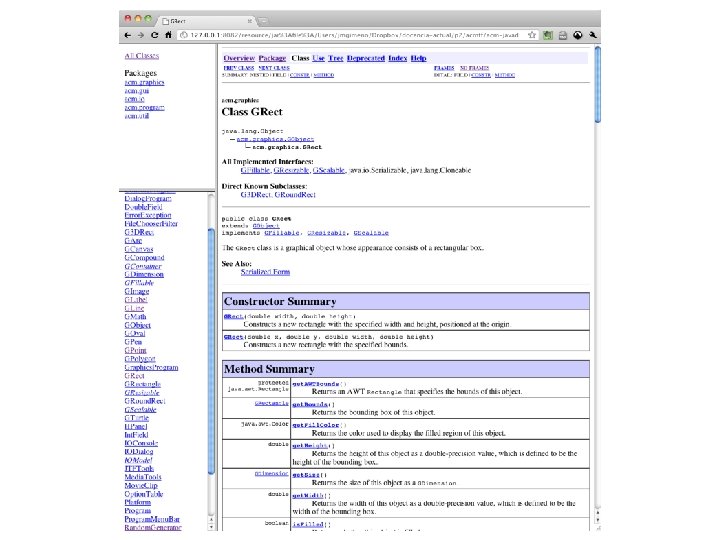720x540 pixels.
Task: Open the GRoundRect subclass link
Action: click(295, 195)
